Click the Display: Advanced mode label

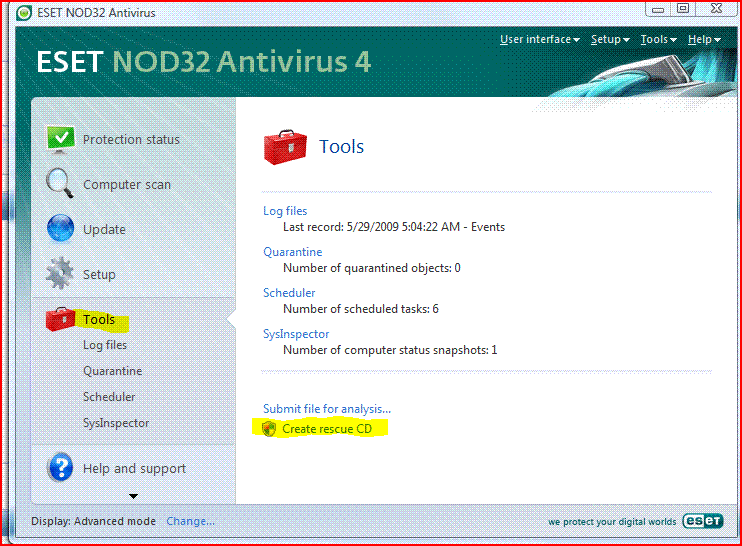coord(93,521)
